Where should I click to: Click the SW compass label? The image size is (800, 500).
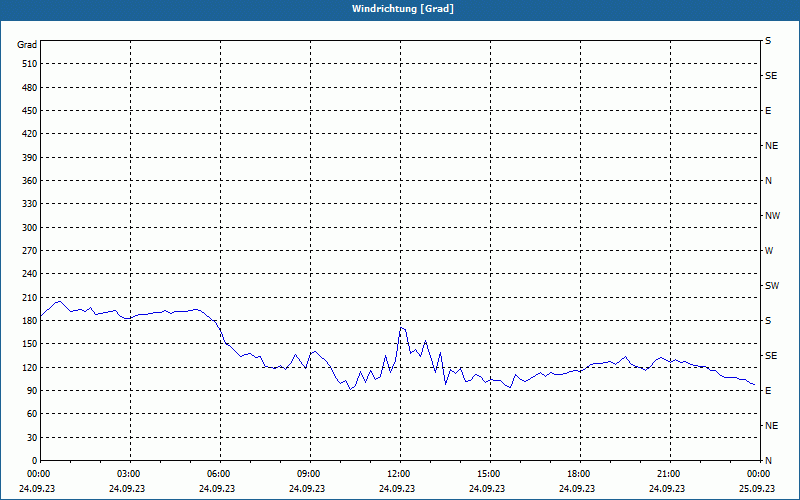pyautogui.click(x=772, y=286)
